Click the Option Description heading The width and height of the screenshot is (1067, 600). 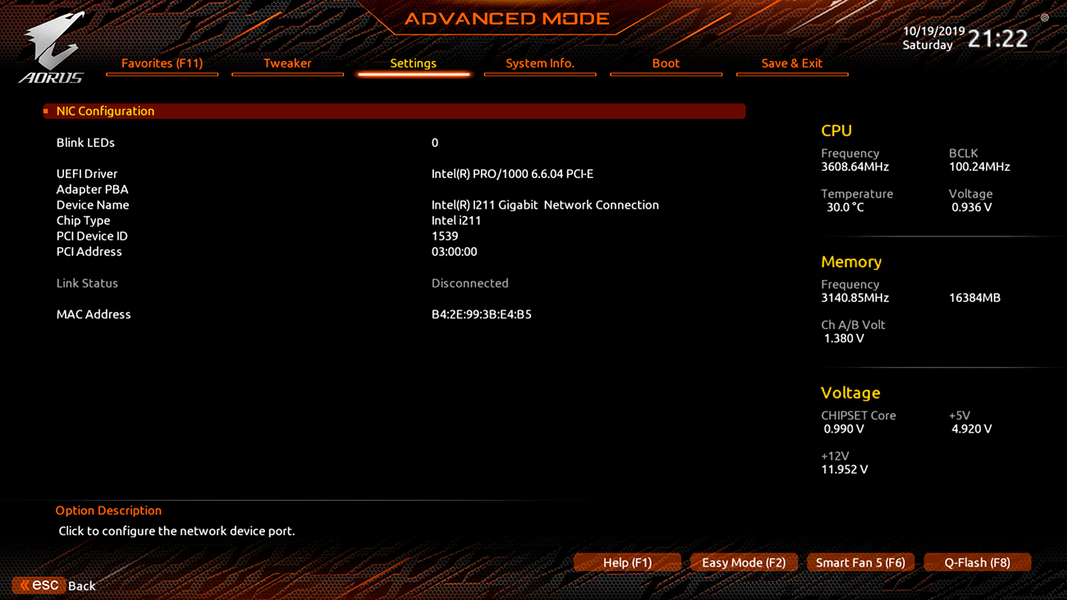click(109, 510)
